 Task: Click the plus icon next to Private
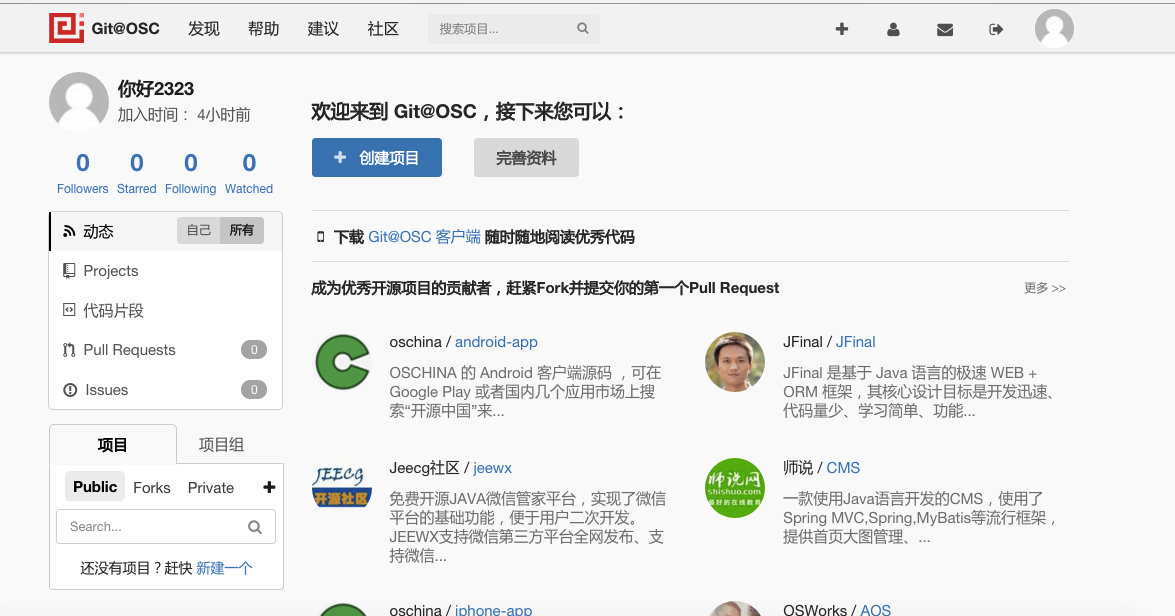[x=269, y=487]
